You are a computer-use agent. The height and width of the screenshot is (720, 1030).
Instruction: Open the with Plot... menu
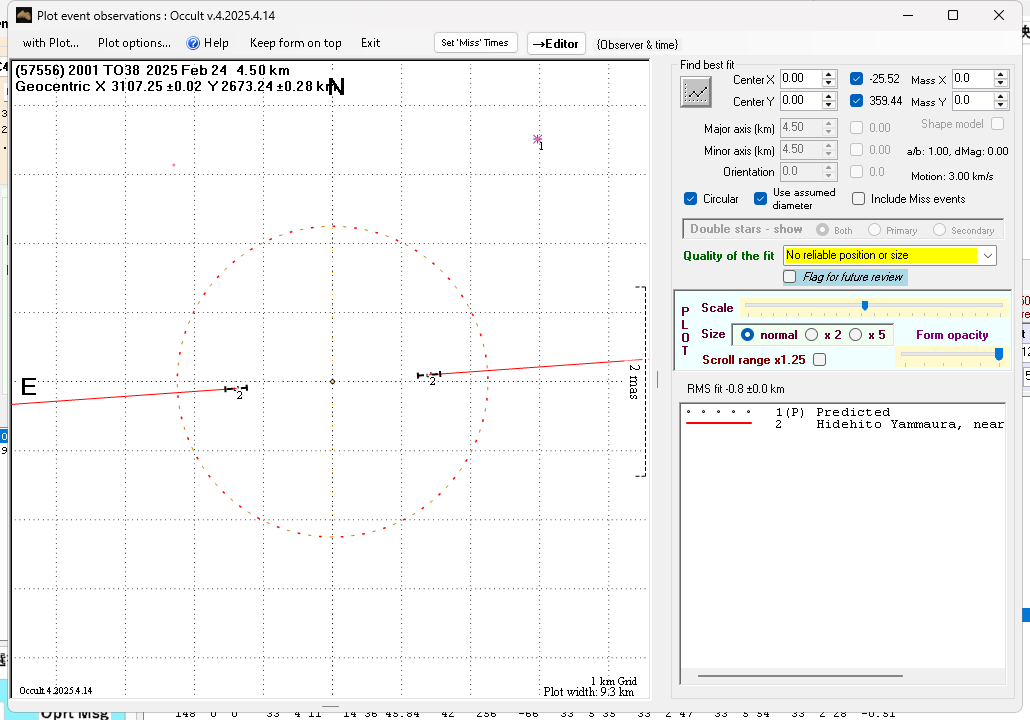[x=50, y=43]
